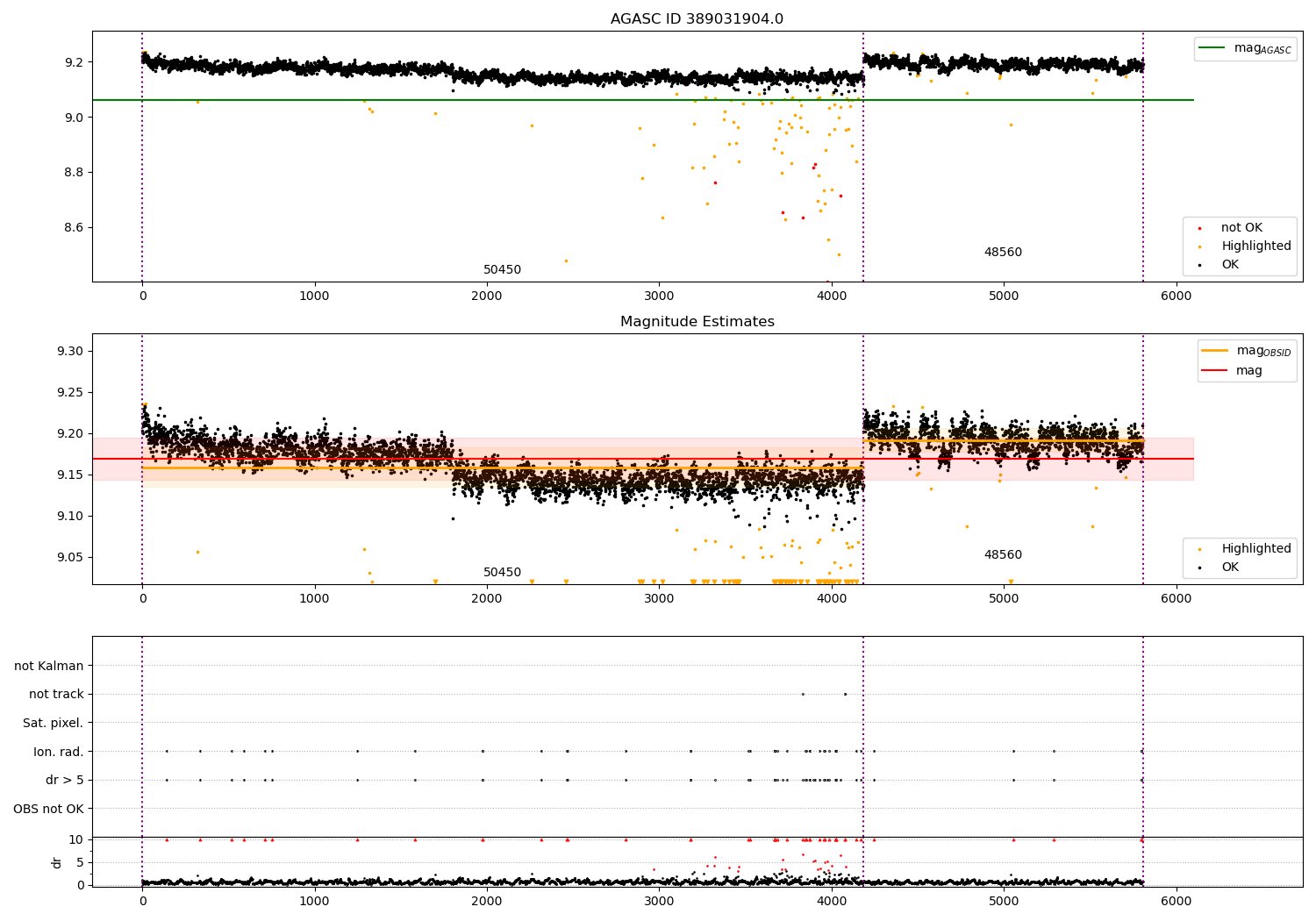Click y-axis tick '9.2' on top plot
Viewport: 1316px width, 921px height.
click(74, 62)
